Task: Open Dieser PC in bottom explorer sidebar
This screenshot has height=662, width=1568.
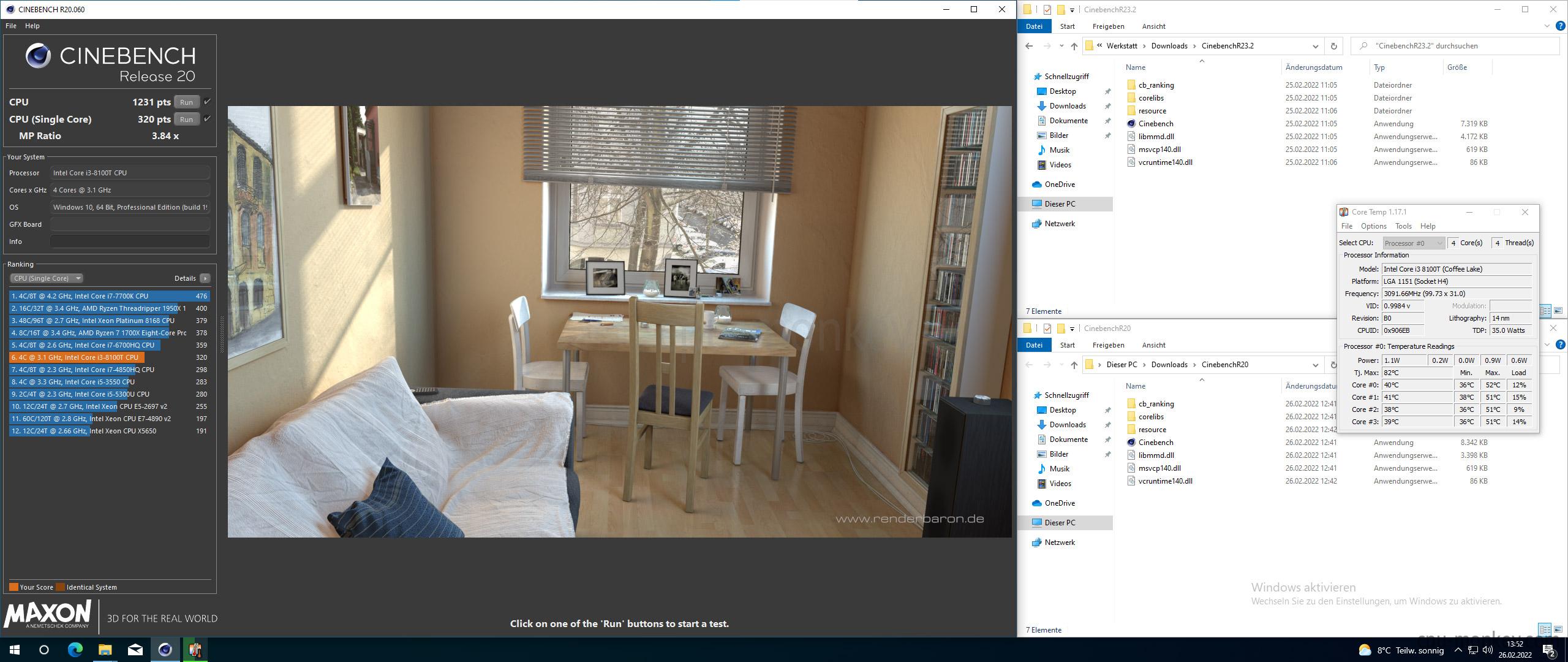Action: (1060, 523)
